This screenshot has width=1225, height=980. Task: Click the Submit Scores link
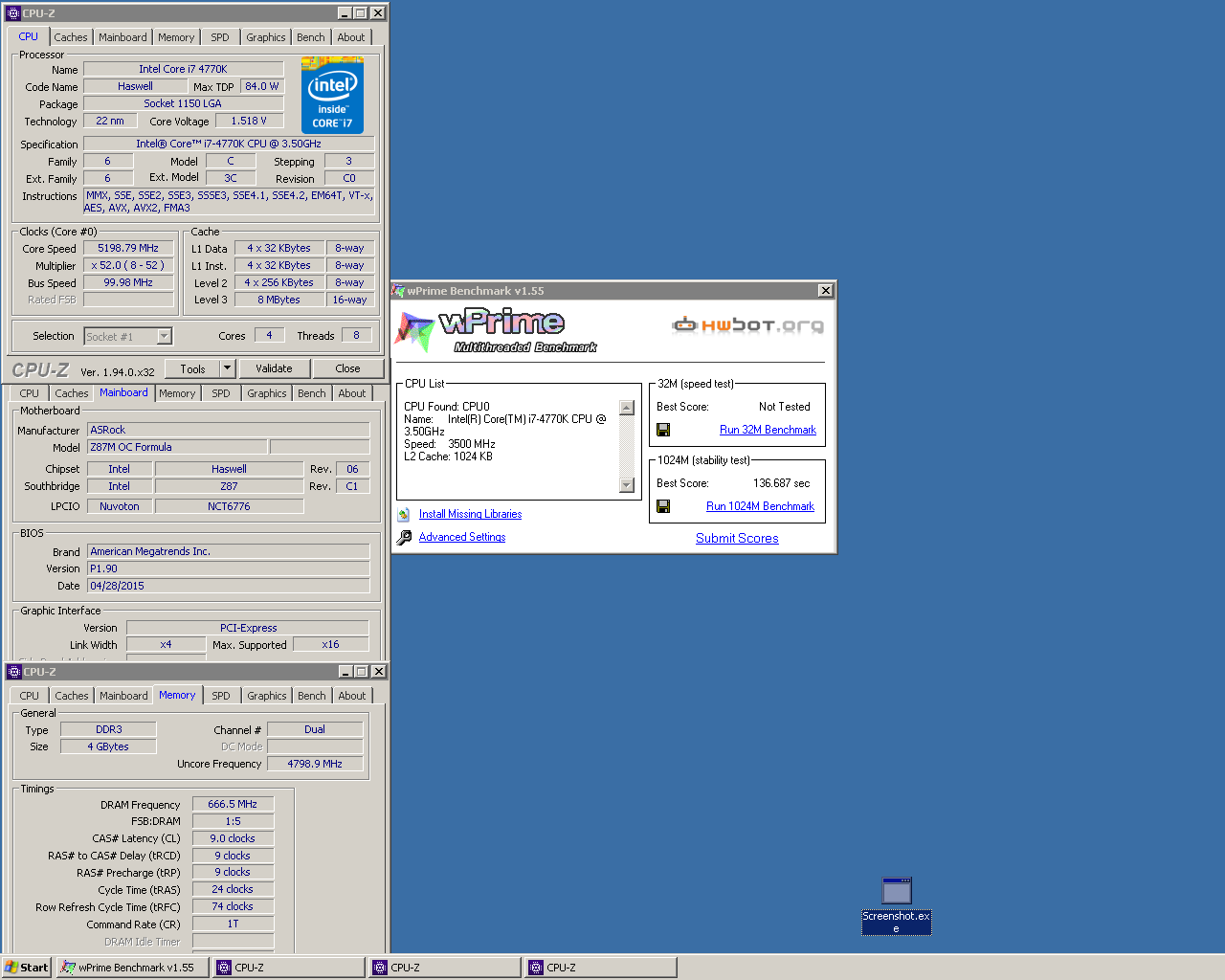(x=737, y=538)
